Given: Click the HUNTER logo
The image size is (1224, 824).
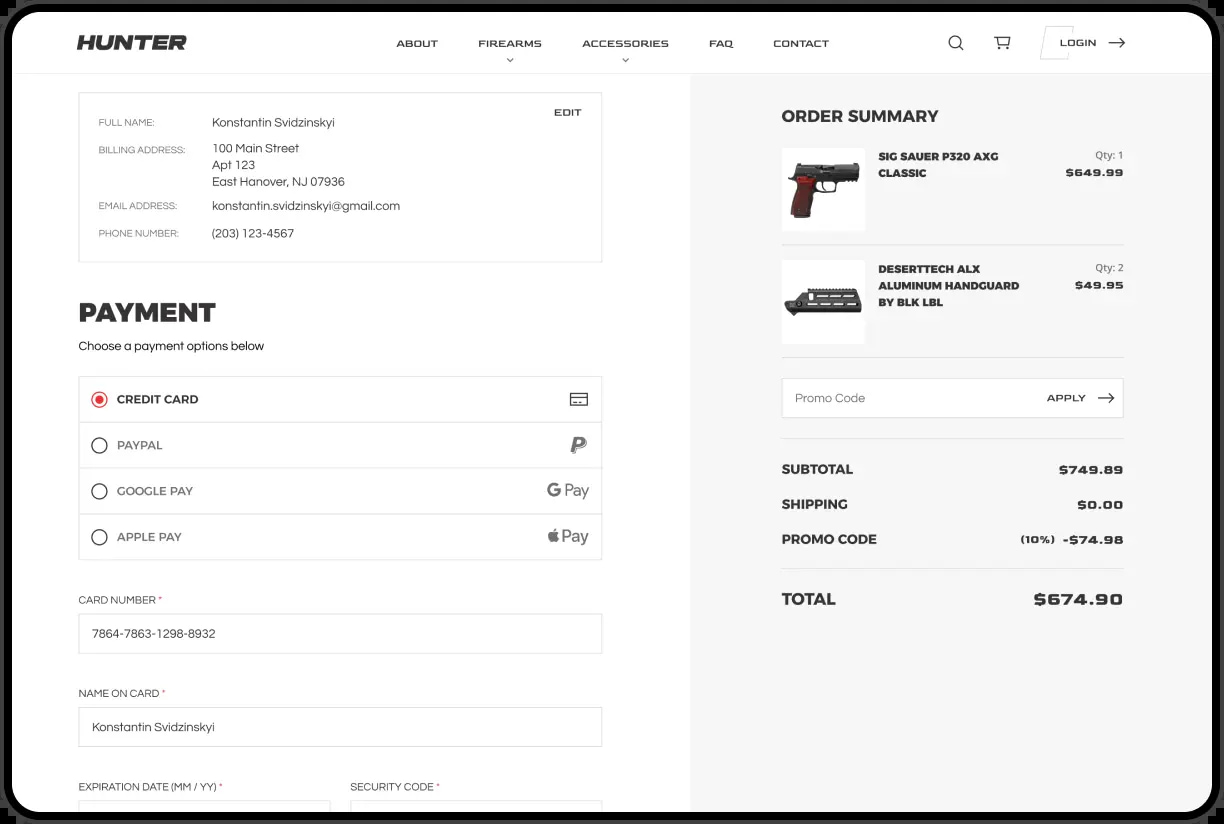Looking at the screenshot, I should [x=132, y=43].
